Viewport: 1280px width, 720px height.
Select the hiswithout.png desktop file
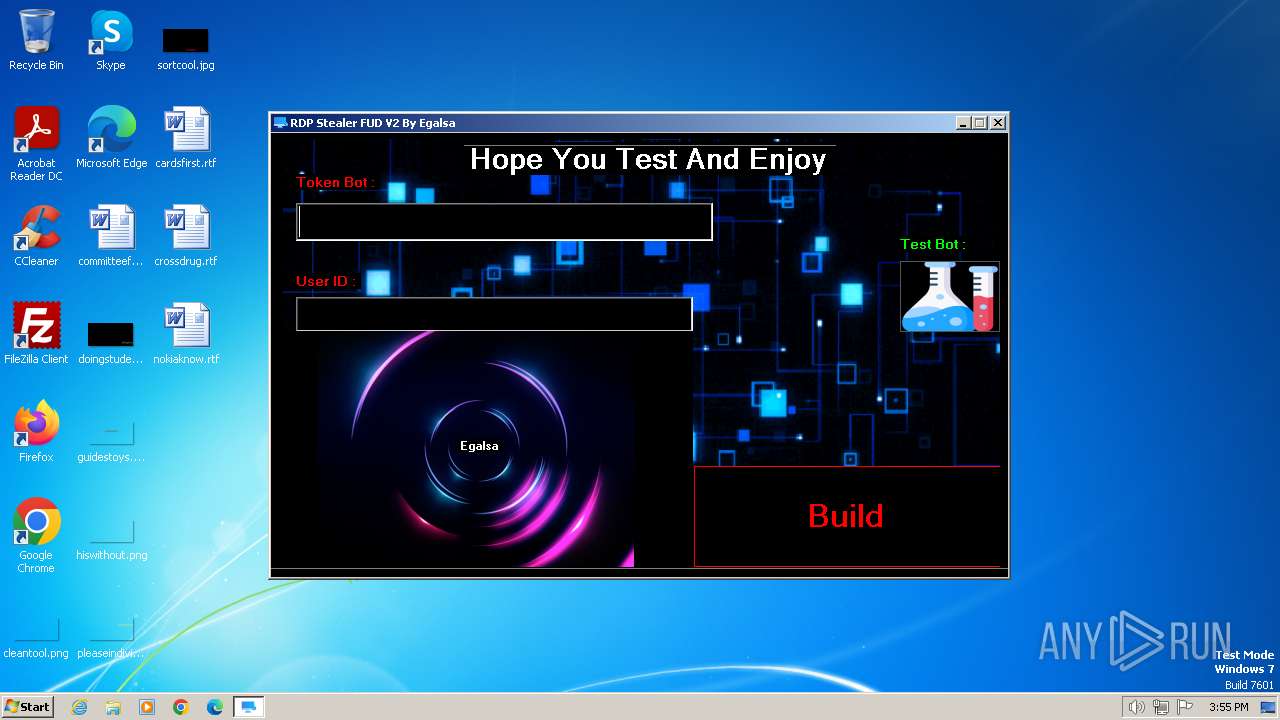point(111,539)
